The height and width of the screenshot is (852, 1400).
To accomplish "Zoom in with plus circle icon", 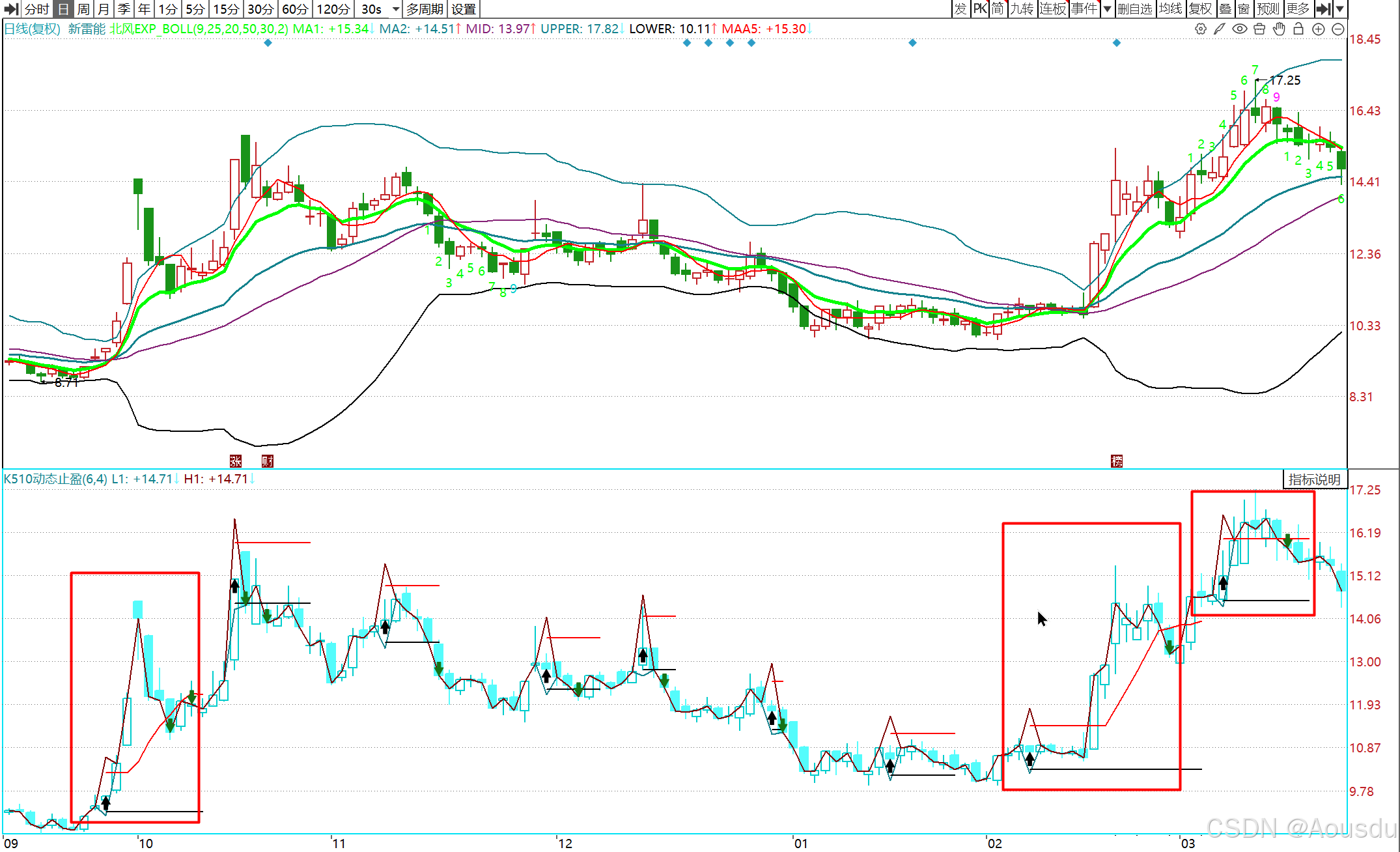I will tap(1319, 29).
